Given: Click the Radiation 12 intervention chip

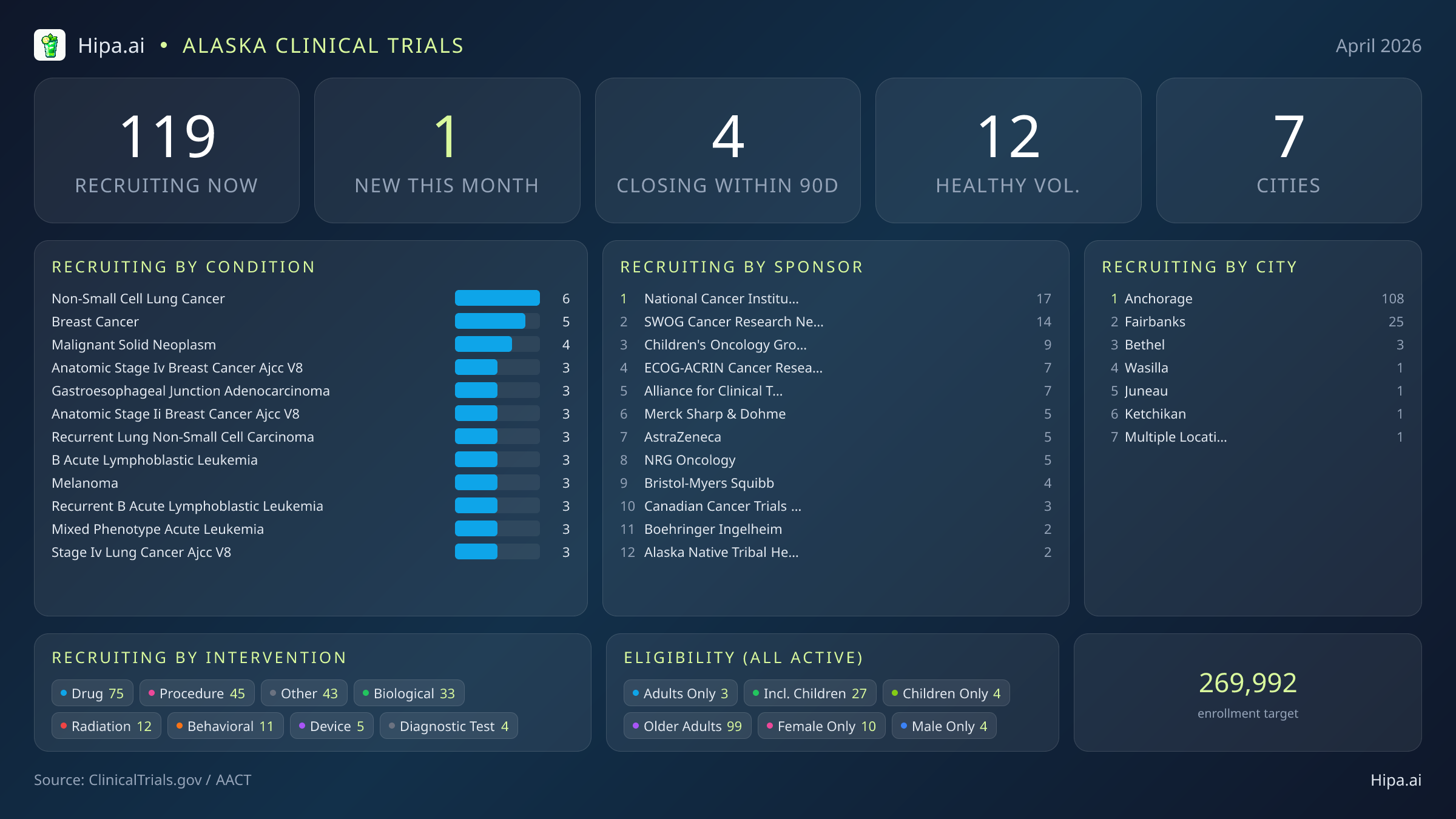Looking at the screenshot, I should click(x=106, y=726).
